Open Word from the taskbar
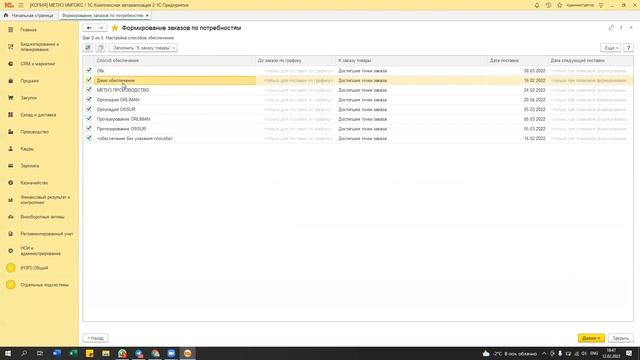The width and height of the screenshot is (640, 360). point(57,353)
